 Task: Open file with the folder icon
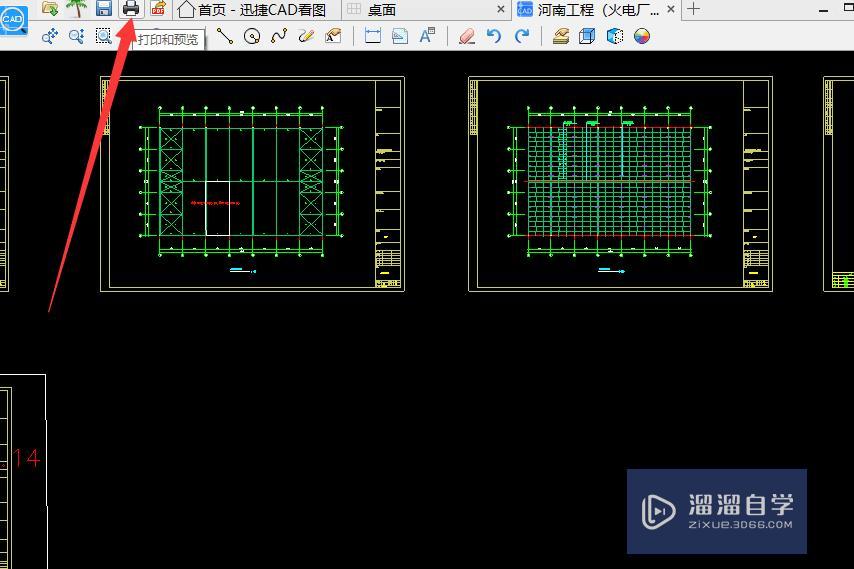[x=49, y=9]
